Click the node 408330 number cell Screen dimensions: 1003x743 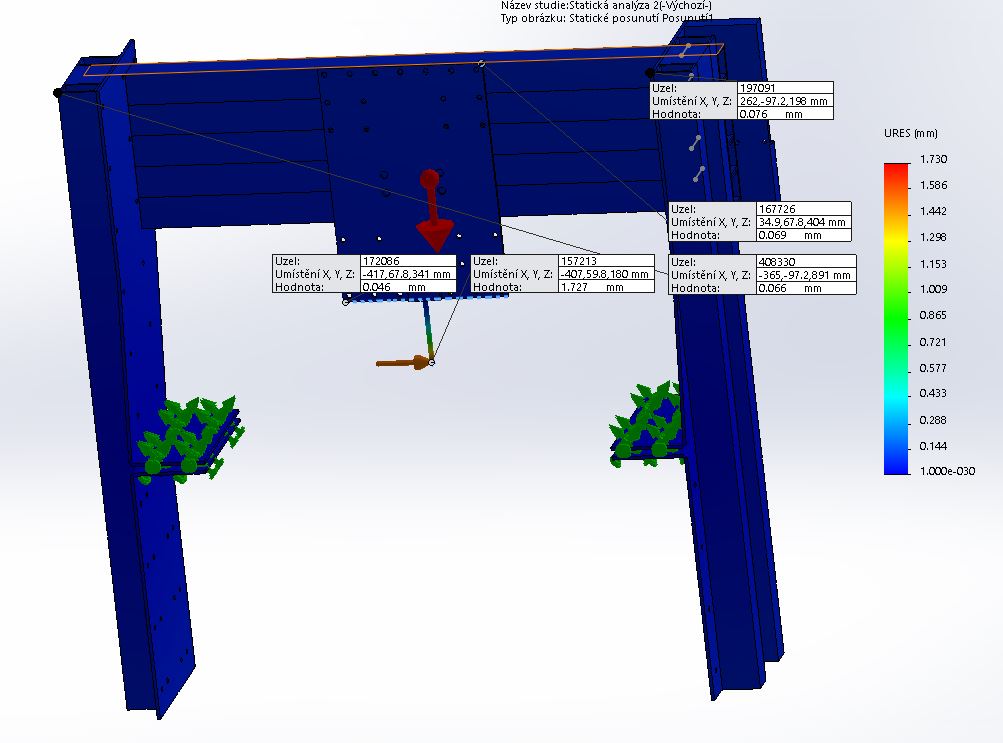click(x=806, y=261)
